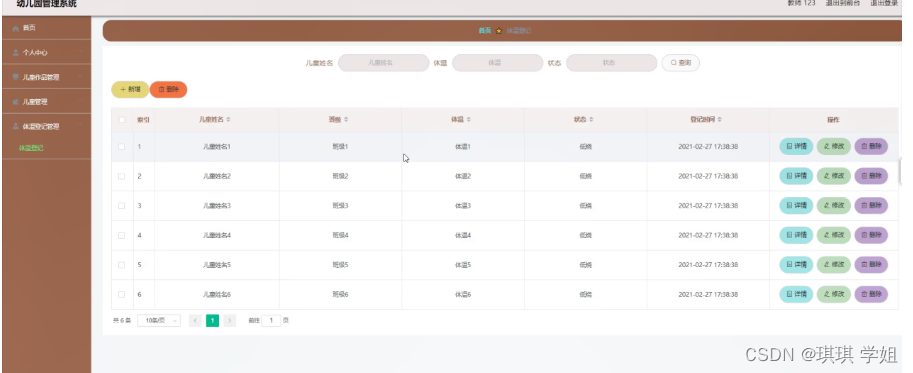Open 详情 for row 儿童姓名6
This screenshot has width=913, height=373.
[x=796, y=294]
